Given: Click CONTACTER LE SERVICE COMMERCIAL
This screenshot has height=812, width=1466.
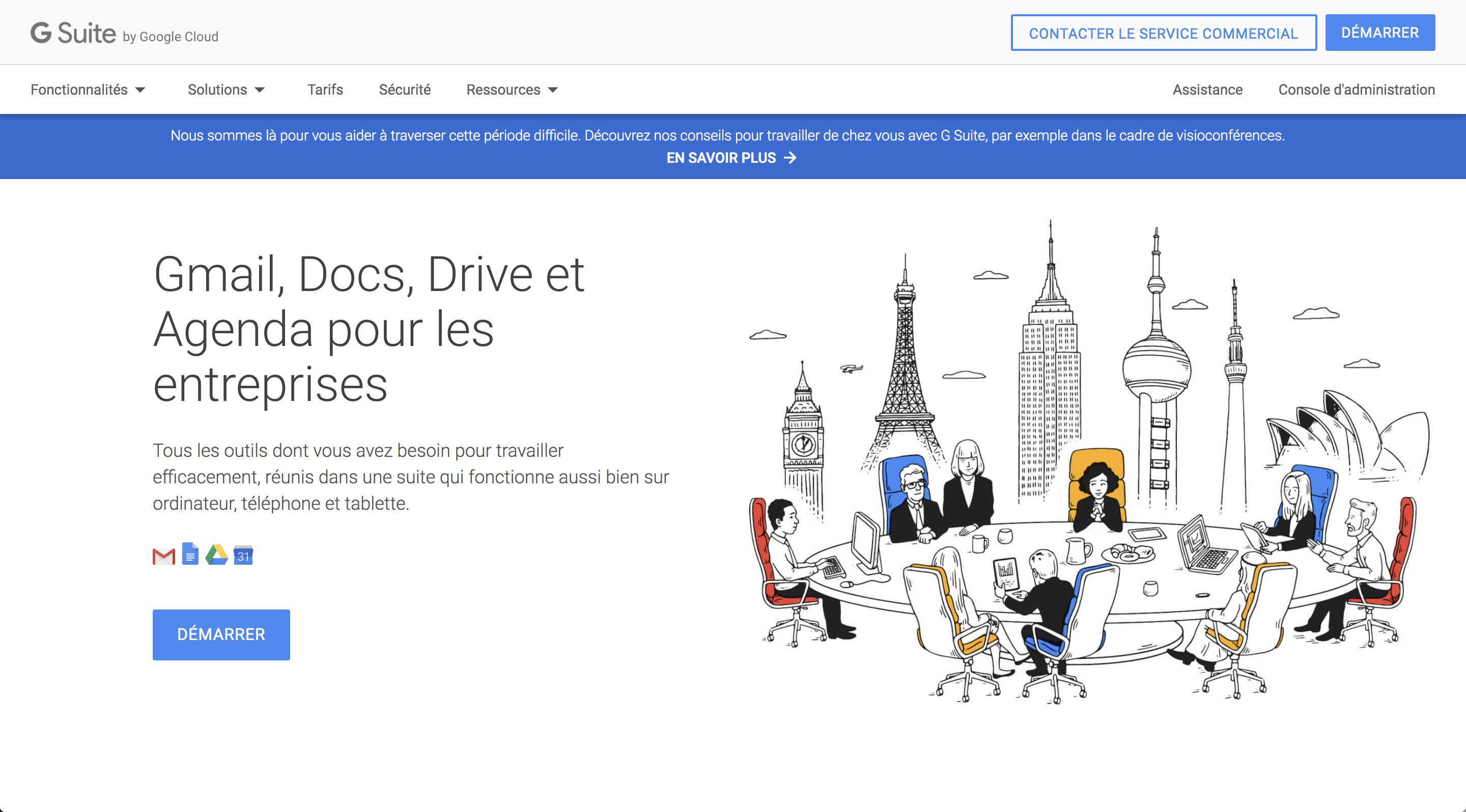Looking at the screenshot, I should 1163,33.
